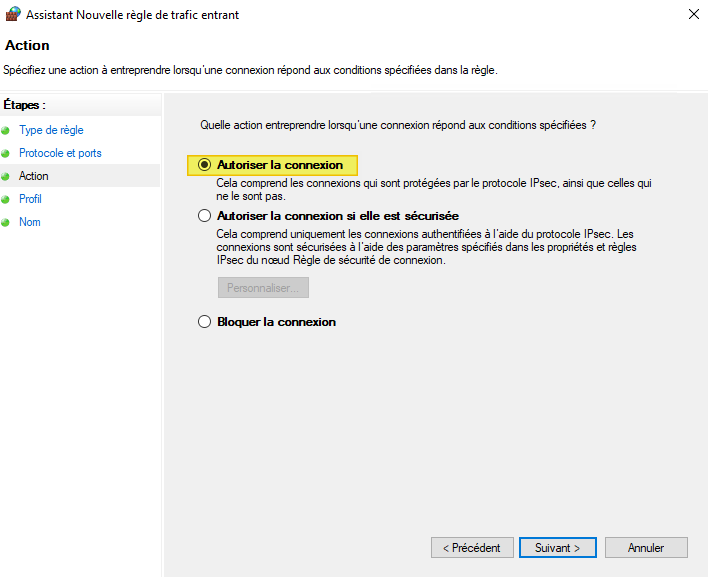Click green bullet beside Protocole et ports
Screen dimensions: 708x577
click(6, 154)
